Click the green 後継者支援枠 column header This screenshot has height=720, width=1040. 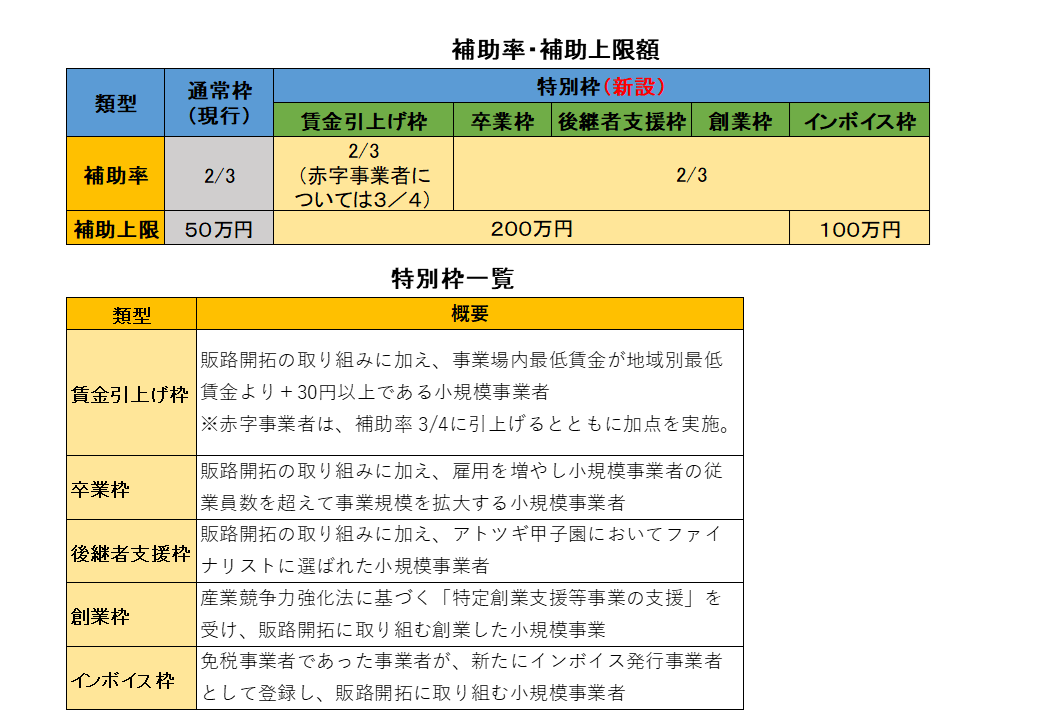[621, 121]
